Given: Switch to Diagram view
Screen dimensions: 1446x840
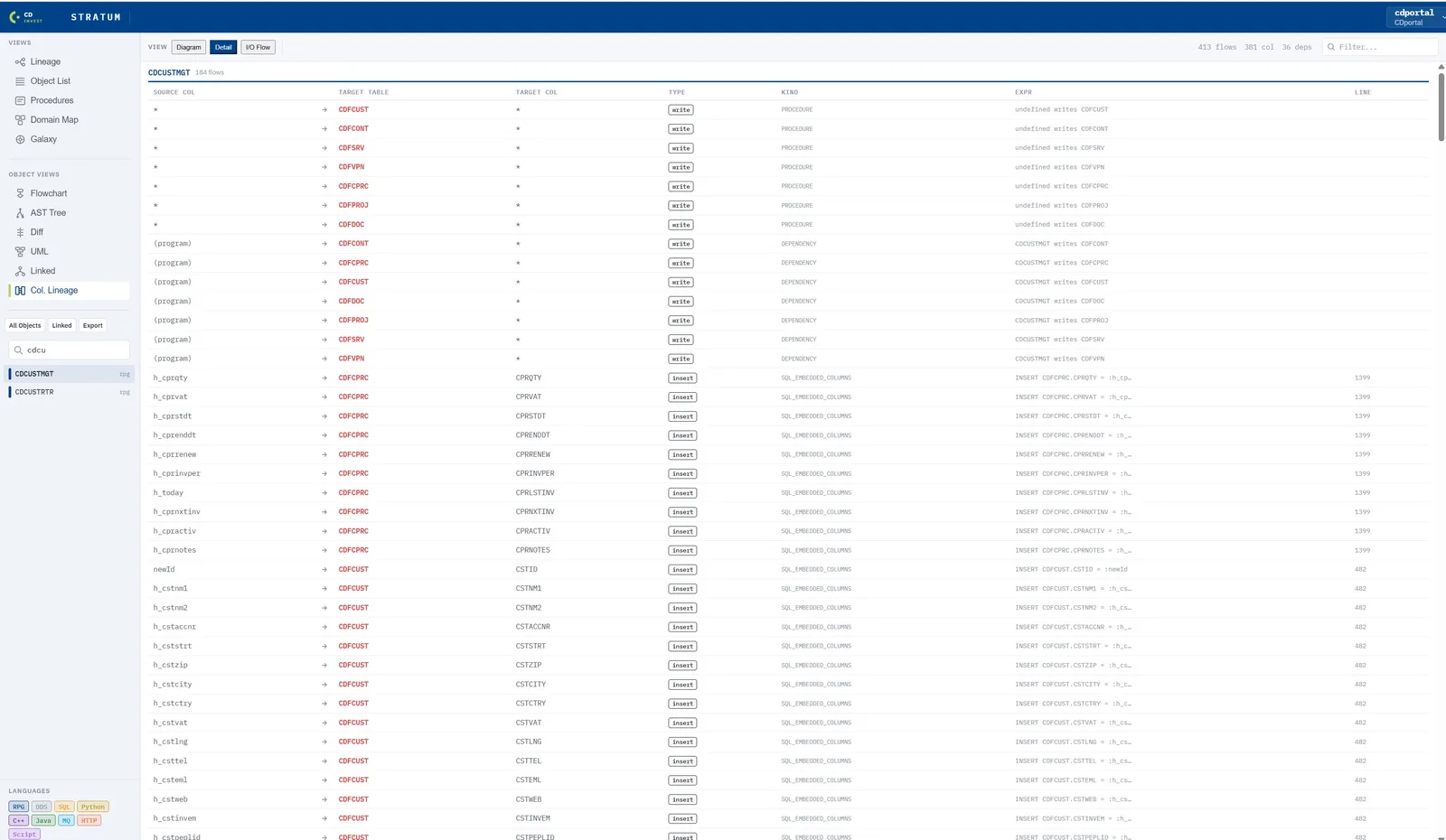Looking at the screenshot, I should (x=189, y=47).
